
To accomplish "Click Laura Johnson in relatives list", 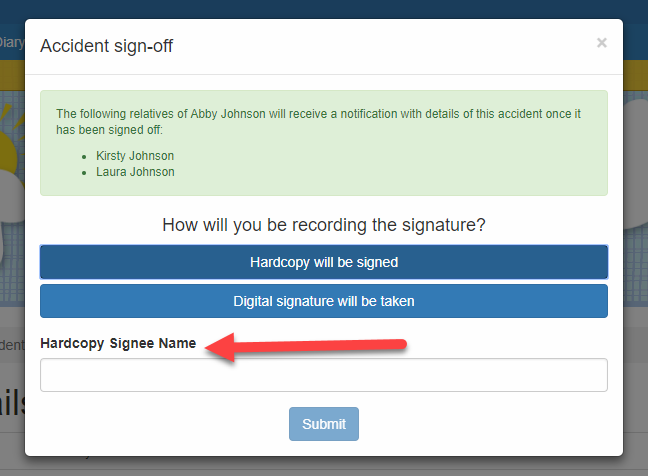I will coord(134,172).
